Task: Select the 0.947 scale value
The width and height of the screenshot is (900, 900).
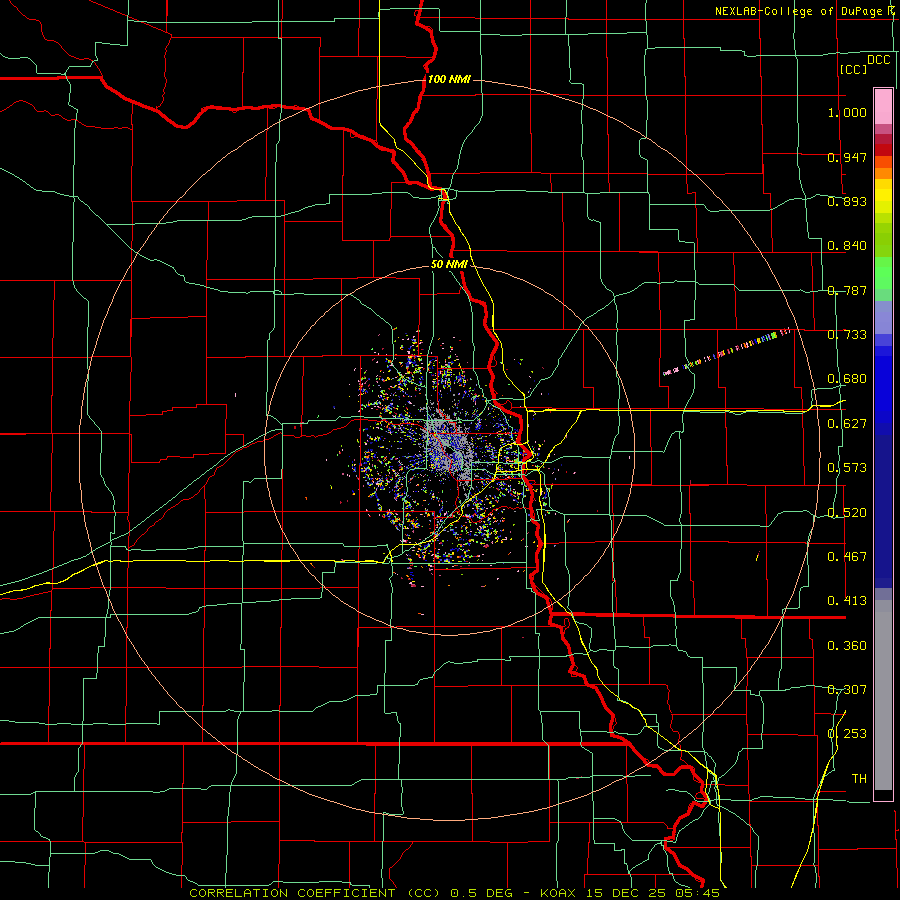Action: point(847,157)
